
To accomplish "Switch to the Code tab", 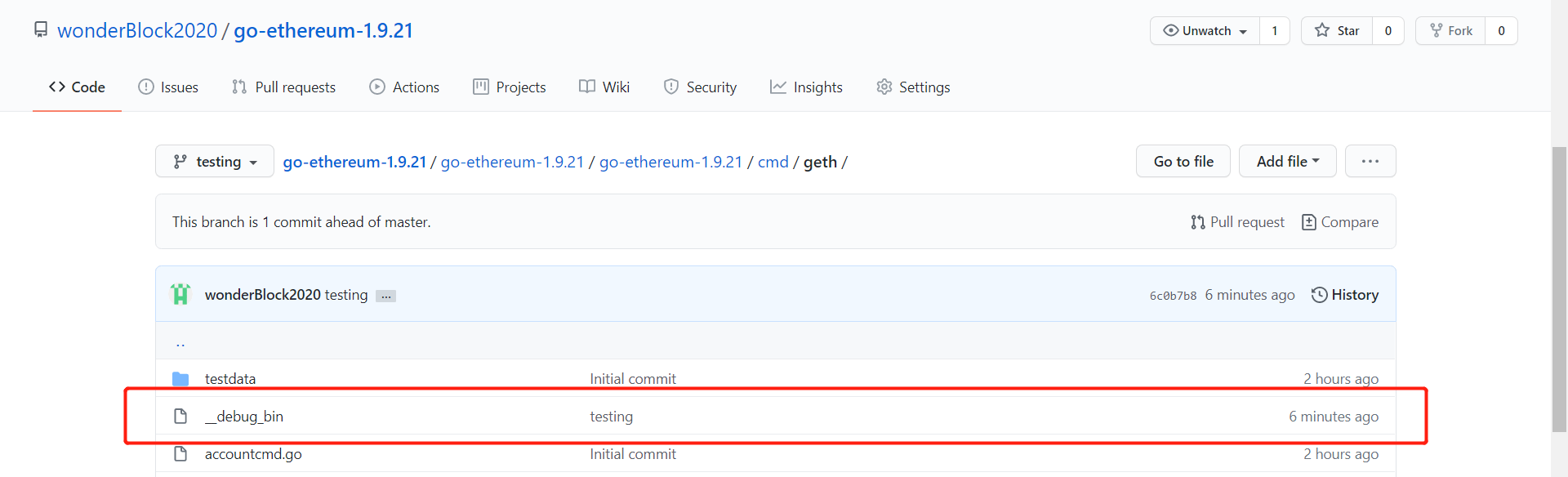I will [77, 87].
